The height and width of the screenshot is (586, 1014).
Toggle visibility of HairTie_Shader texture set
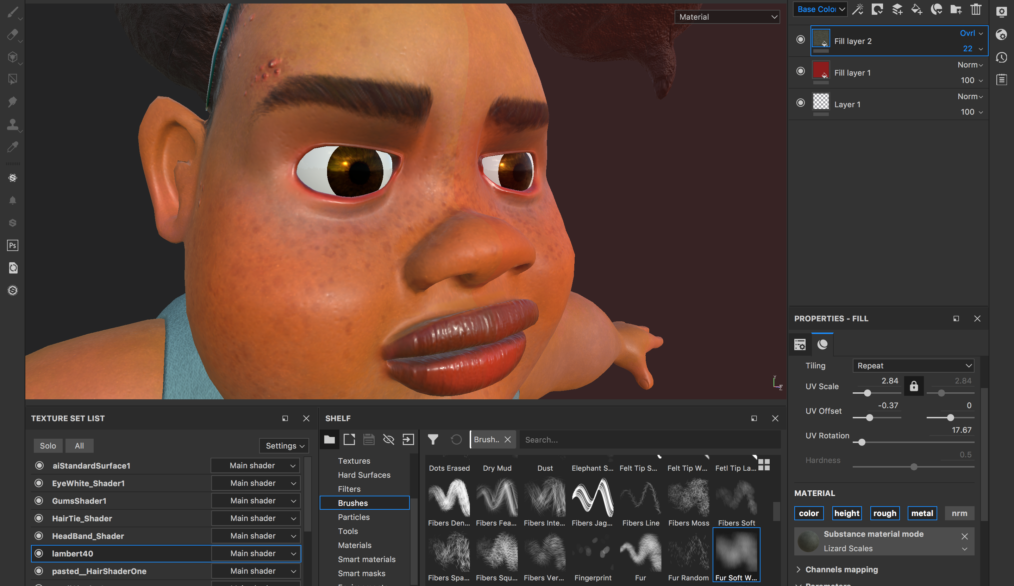(39, 518)
